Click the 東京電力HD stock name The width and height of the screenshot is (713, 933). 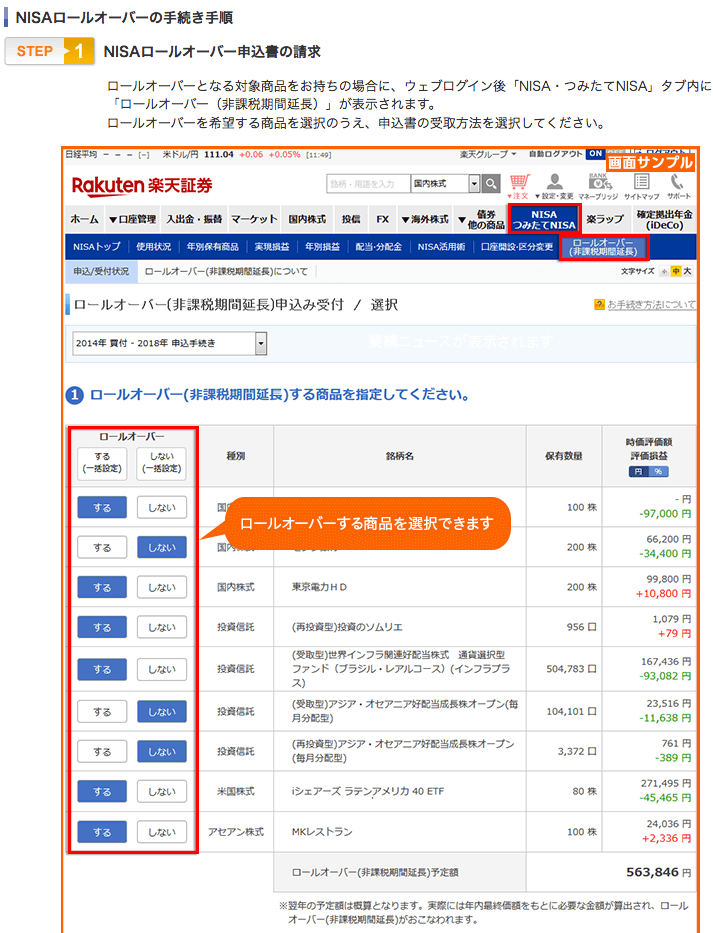(x=319, y=587)
